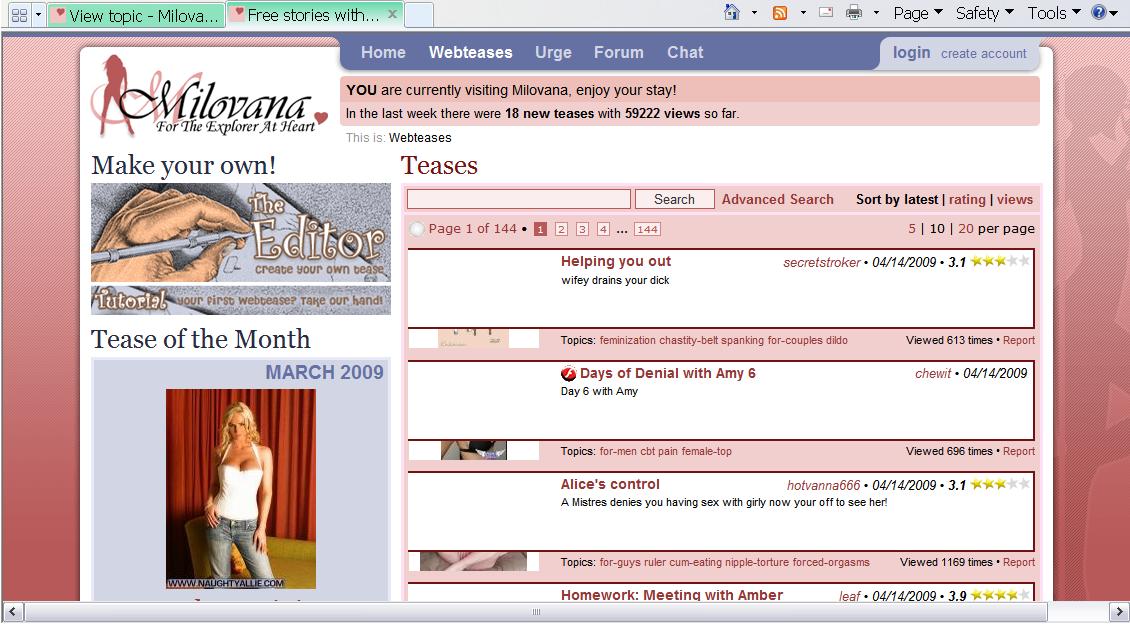Open the 'ruler' topic tag
The height and width of the screenshot is (624, 1130).
655,563
